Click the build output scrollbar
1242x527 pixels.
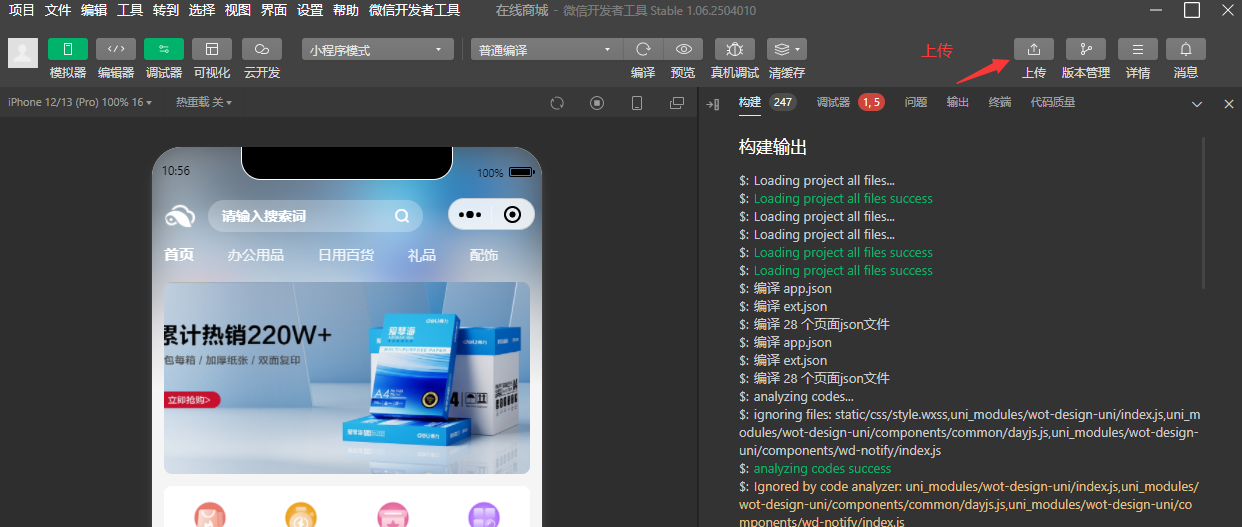1204,213
